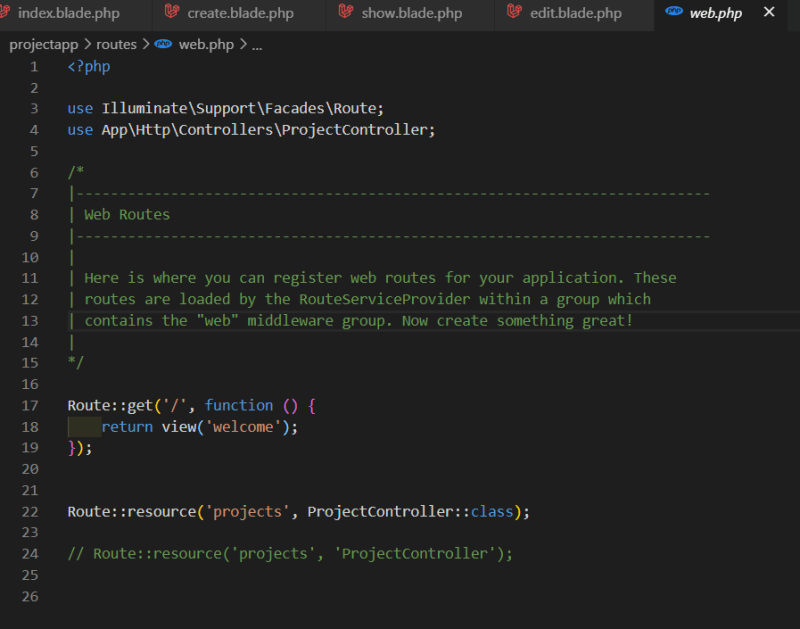Click 'Route::resource' on line 22
Image resolution: width=800 pixels, height=629 pixels.
[132, 512]
